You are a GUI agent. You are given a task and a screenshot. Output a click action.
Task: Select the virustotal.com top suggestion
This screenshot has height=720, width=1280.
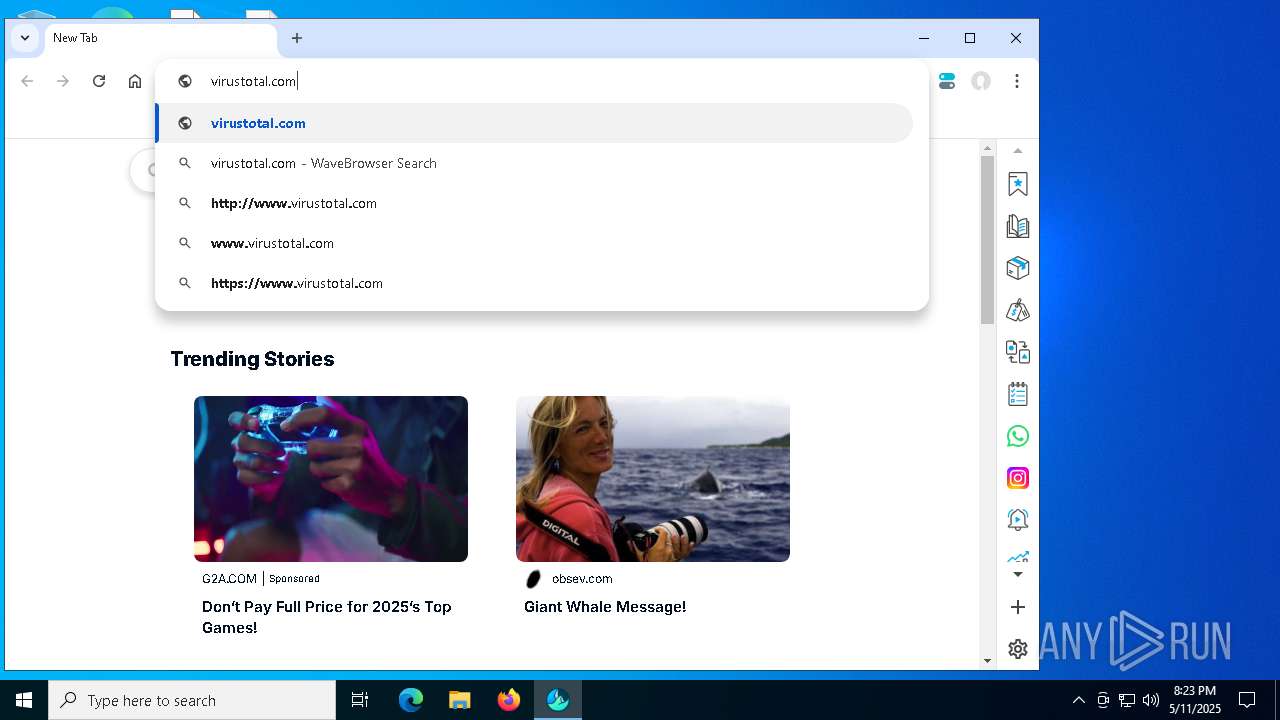[534, 123]
